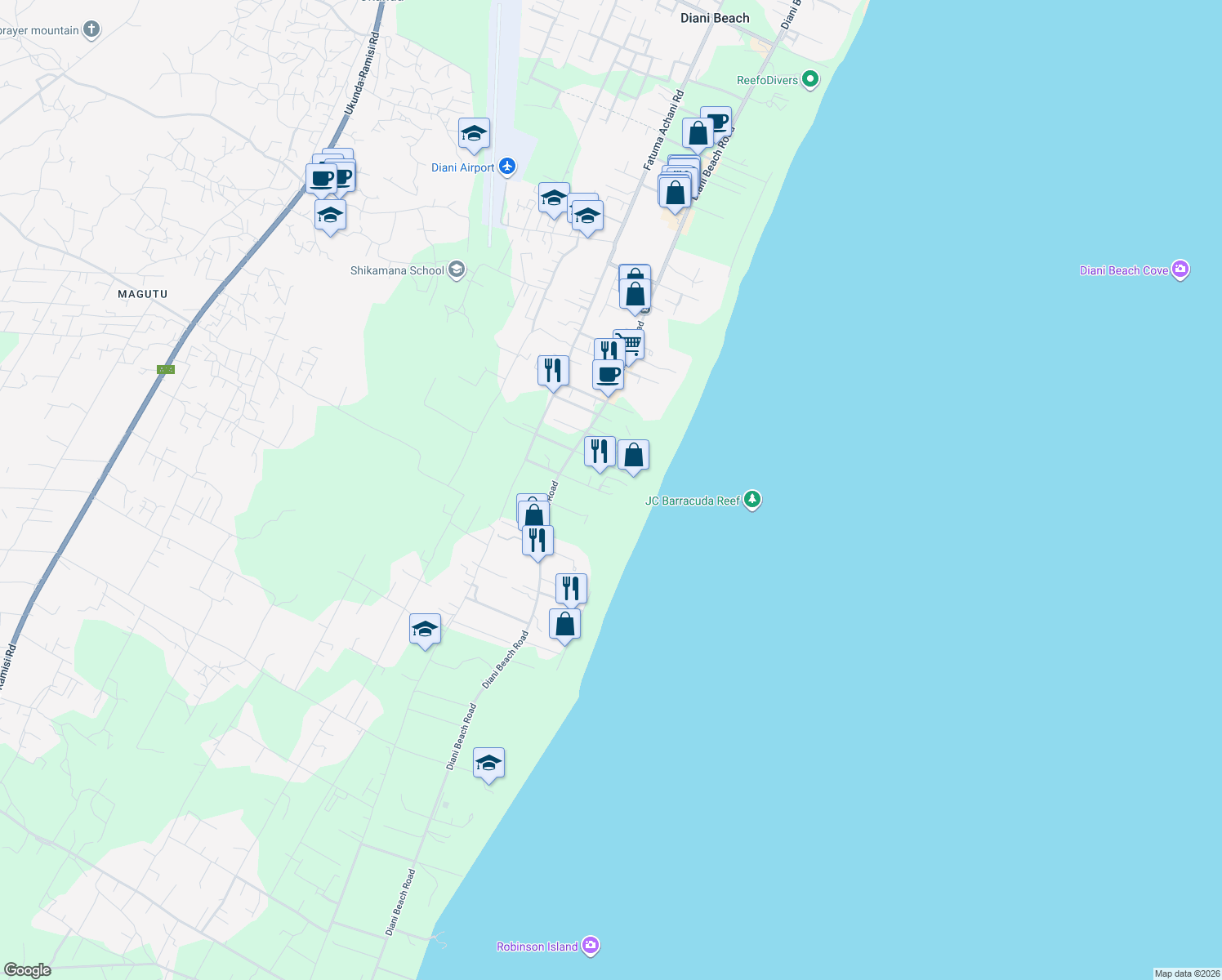Click the Robinson Island lodging marker
Screen dimensions: 1222x980
click(x=591, y=946)
